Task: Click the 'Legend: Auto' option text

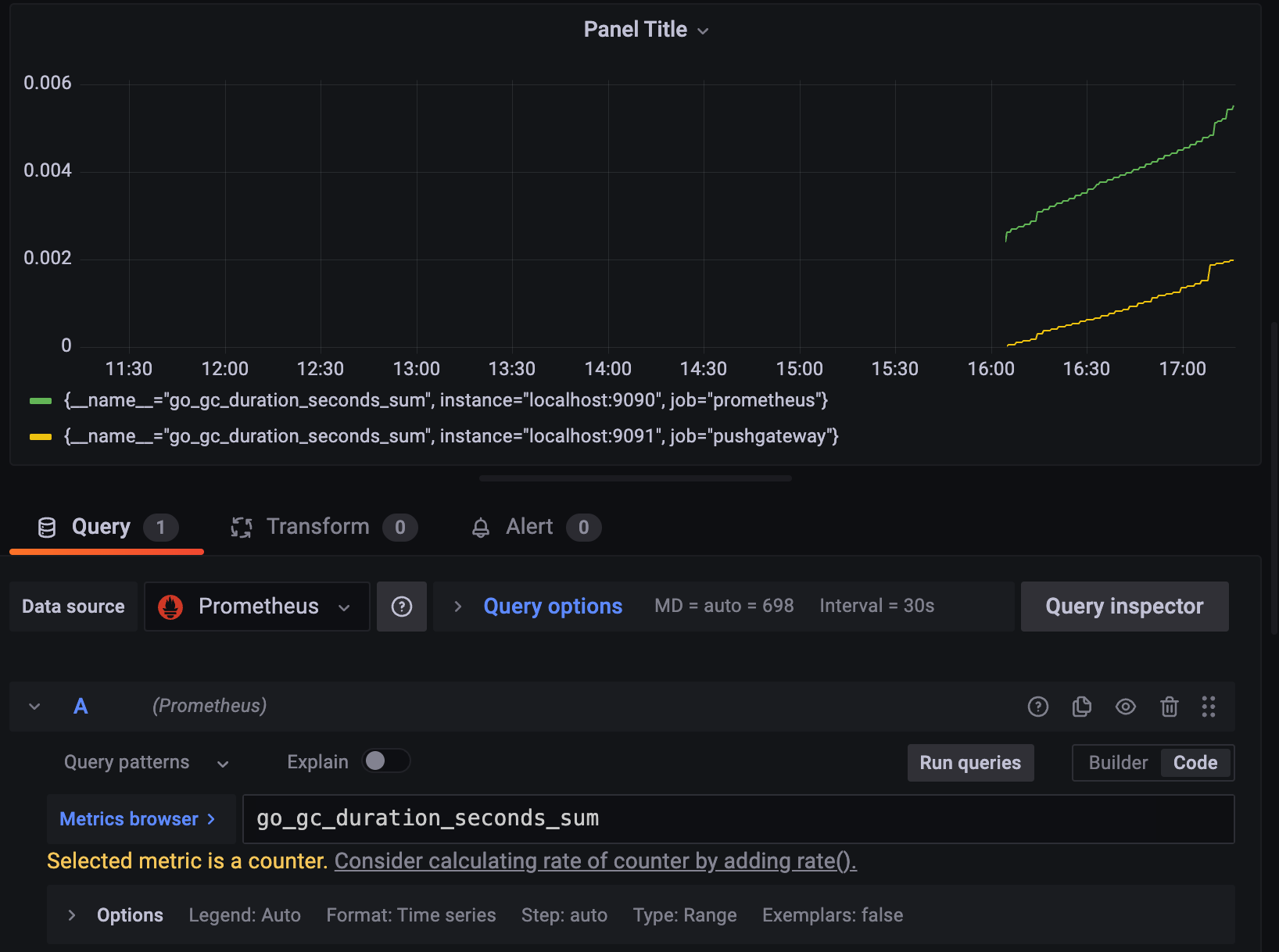Action: pos(245,915)
